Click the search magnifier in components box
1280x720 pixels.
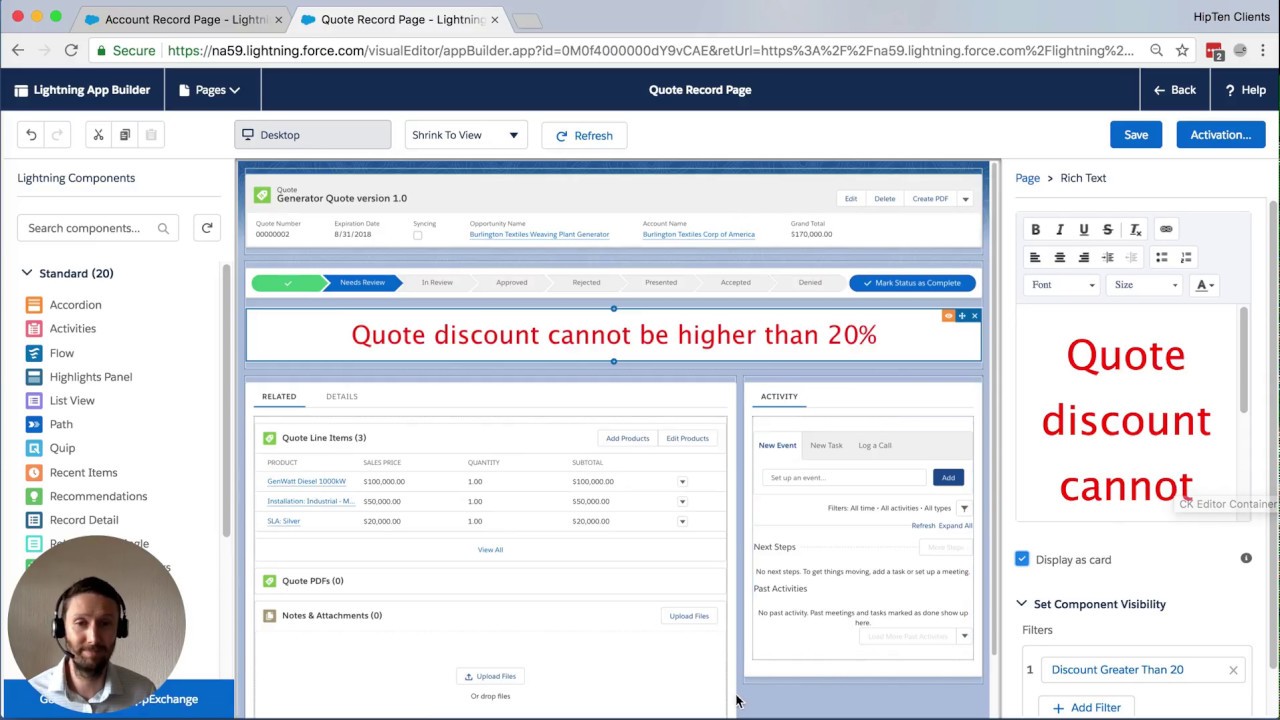click(163, 228)
